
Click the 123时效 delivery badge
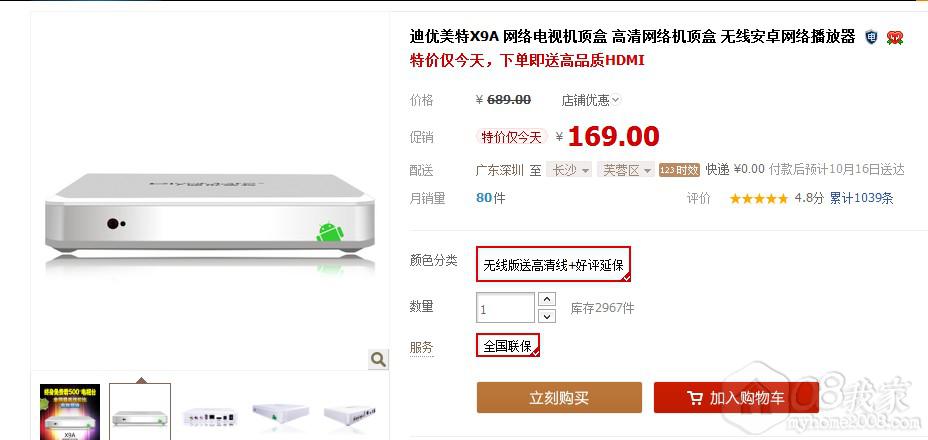point(679,170)
